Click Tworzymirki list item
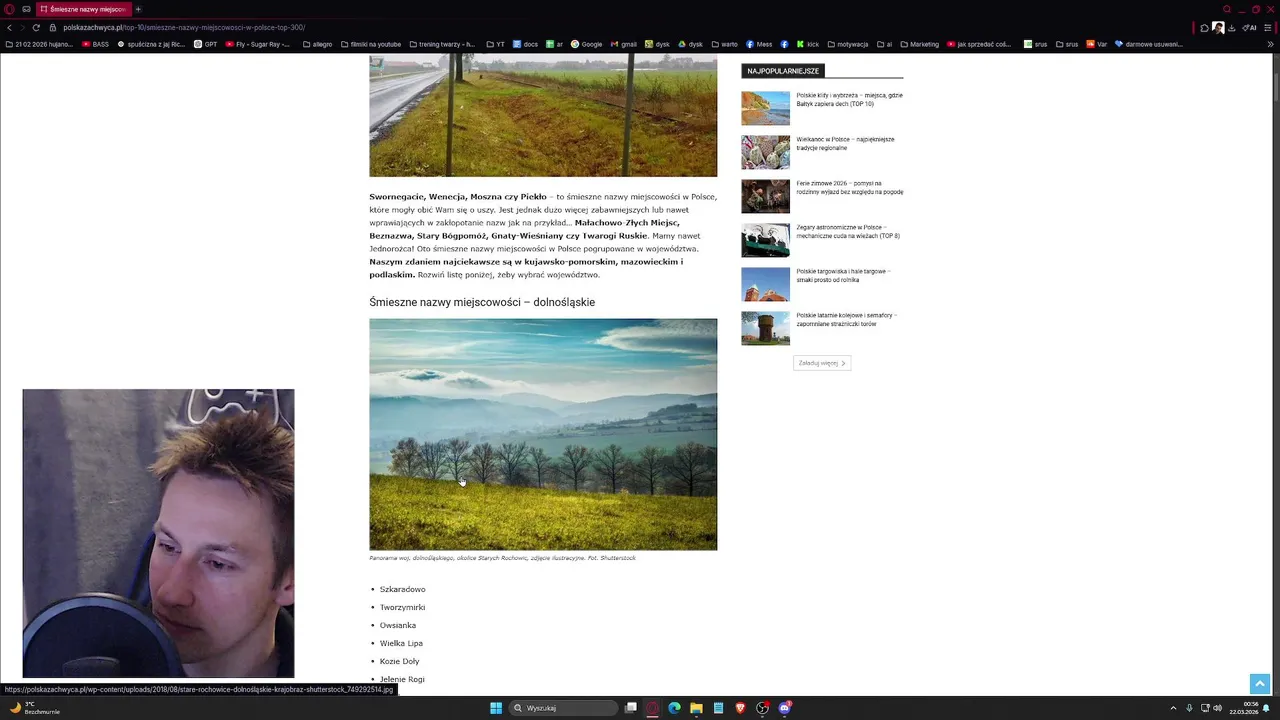The width and height of the screenshot is (1280, 720). [402, 607]
